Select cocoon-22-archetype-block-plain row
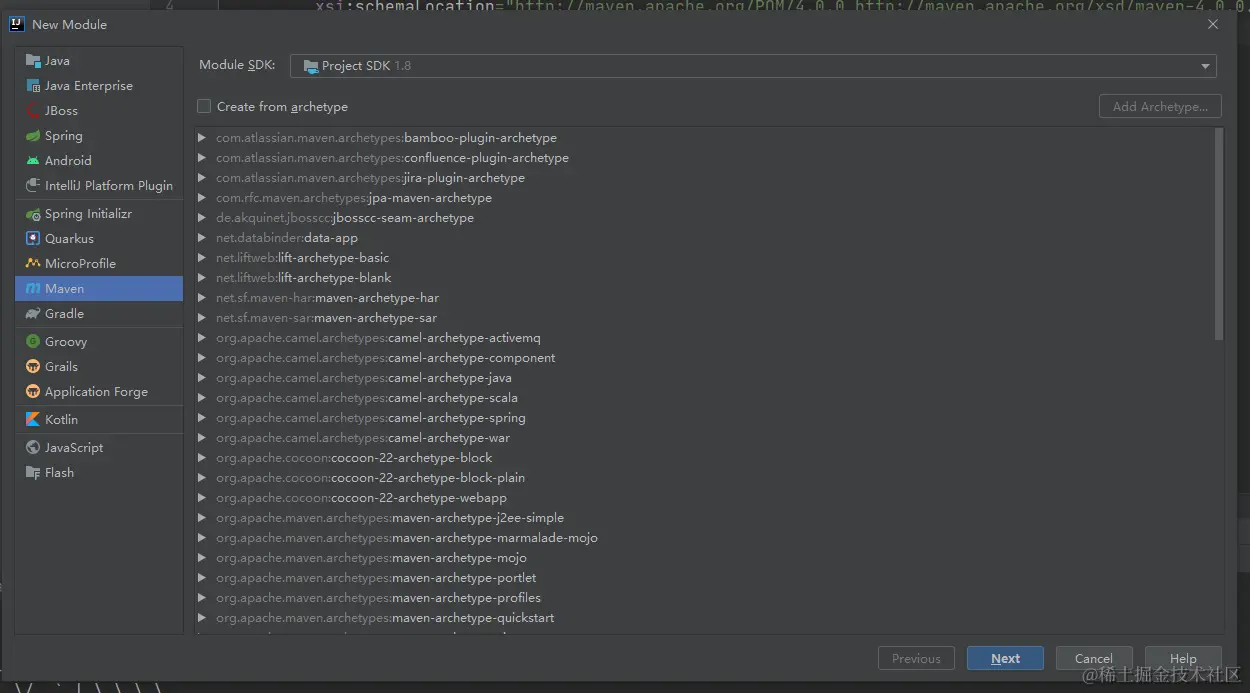This screenshot has width=1250, height=693. point(705,478)
